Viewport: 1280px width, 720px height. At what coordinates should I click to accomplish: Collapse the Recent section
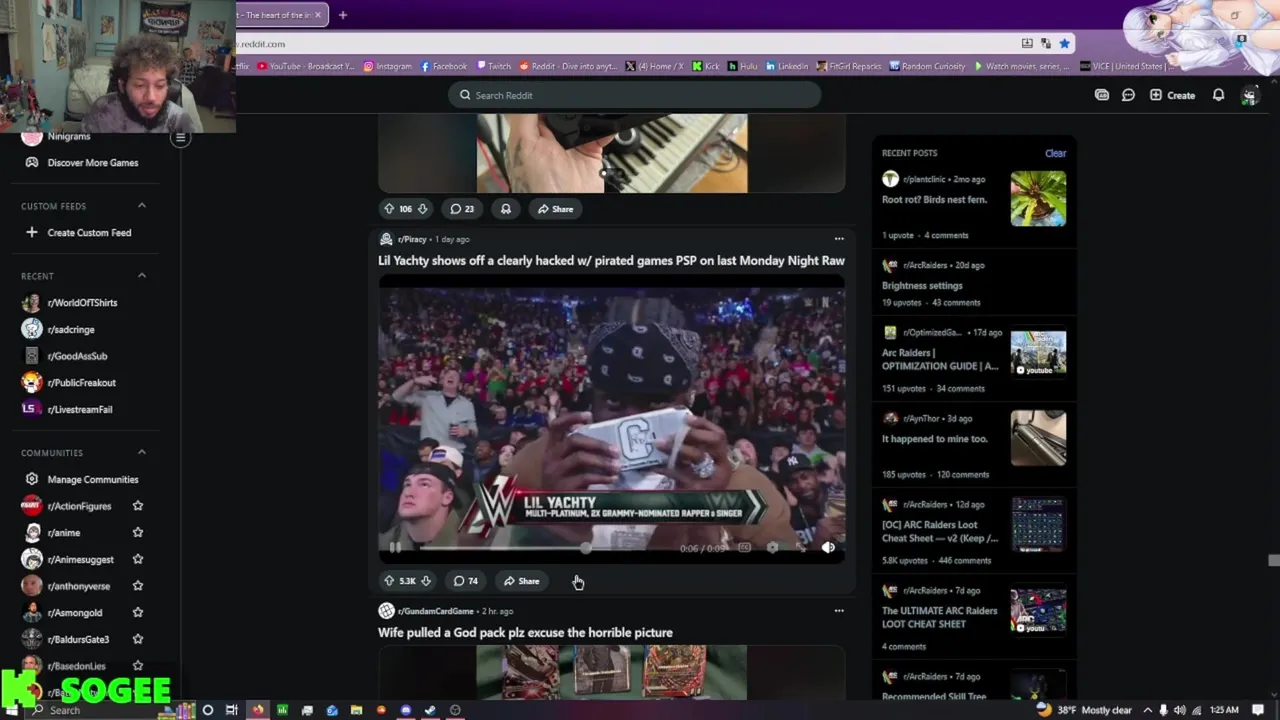(x=141, y=276)
